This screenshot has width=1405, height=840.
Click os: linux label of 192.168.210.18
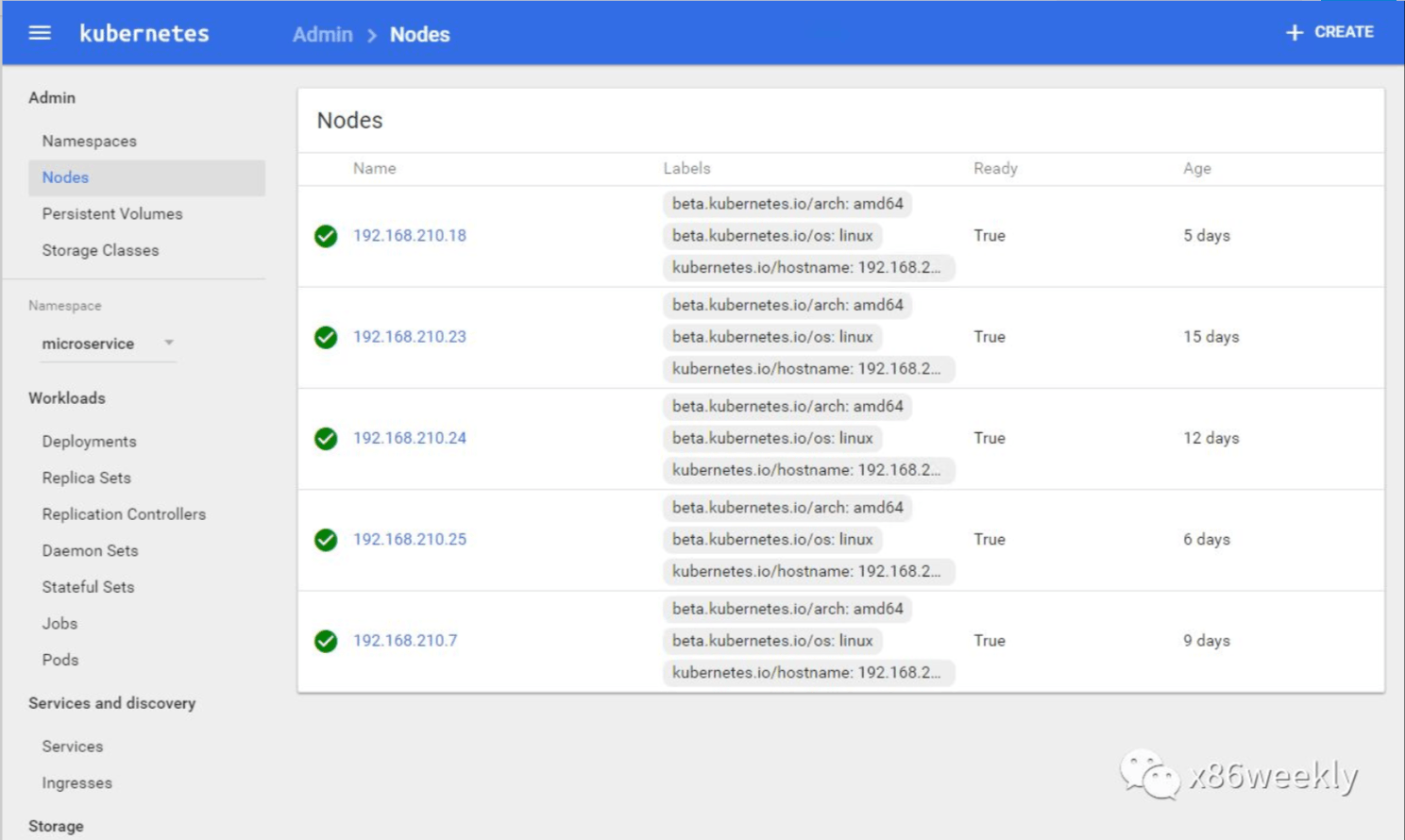[x=772, y=236]
